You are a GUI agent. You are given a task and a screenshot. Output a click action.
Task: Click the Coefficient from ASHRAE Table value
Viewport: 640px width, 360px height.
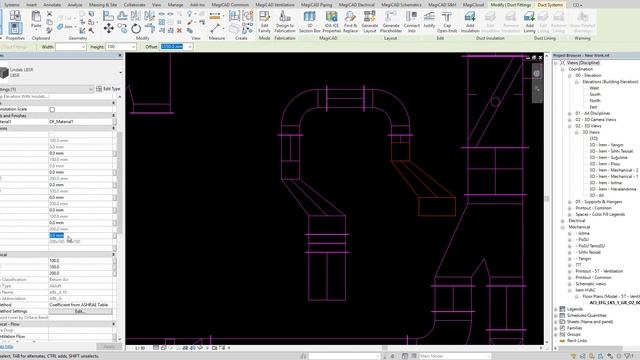point(79,305)
